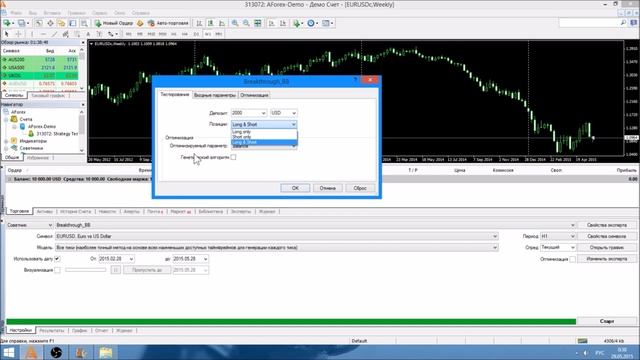The width and height of the screenshot is (640, 360).
Task: Open the file explorer taskbar icon
Action: pos(105,352)
